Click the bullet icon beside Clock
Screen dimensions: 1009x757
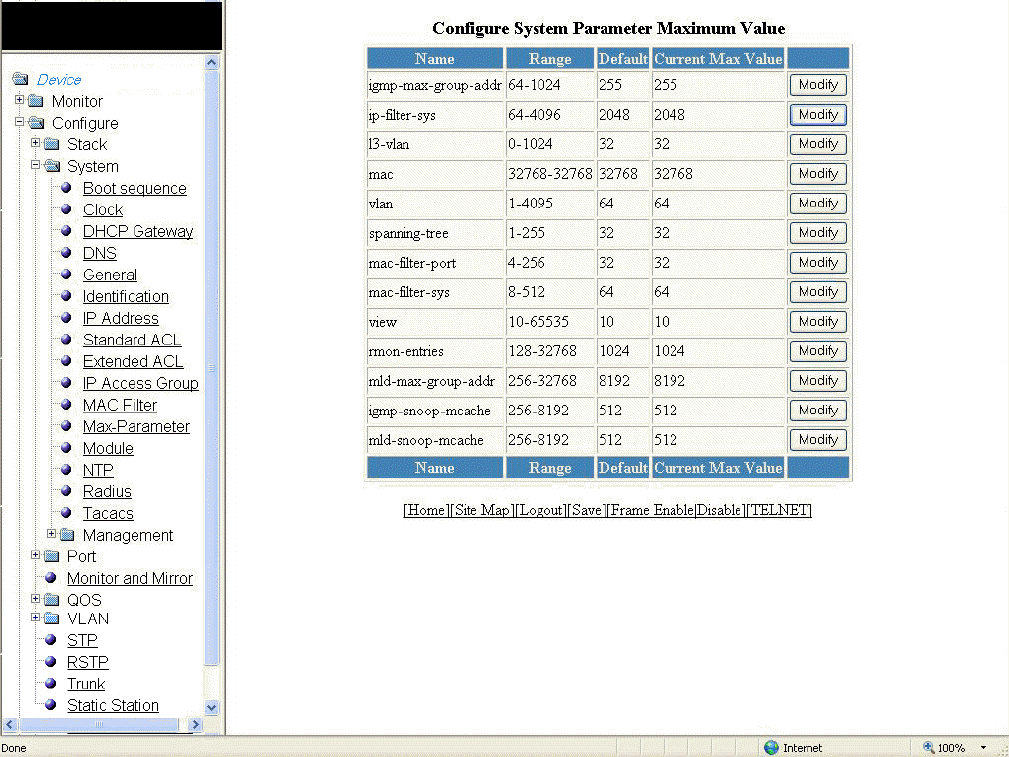66,209
